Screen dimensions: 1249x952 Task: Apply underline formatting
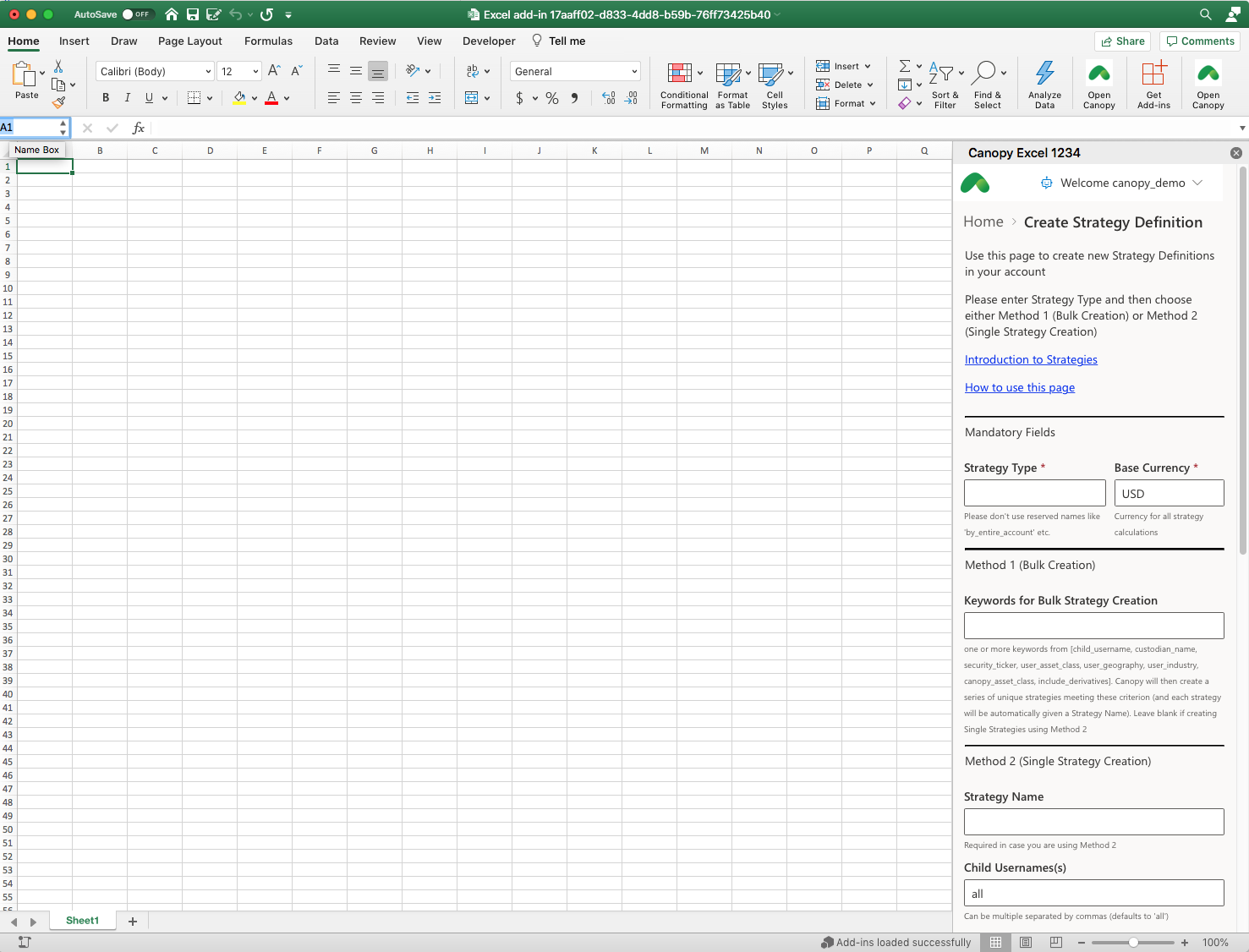pyautogui.click(x=149, y=98)
